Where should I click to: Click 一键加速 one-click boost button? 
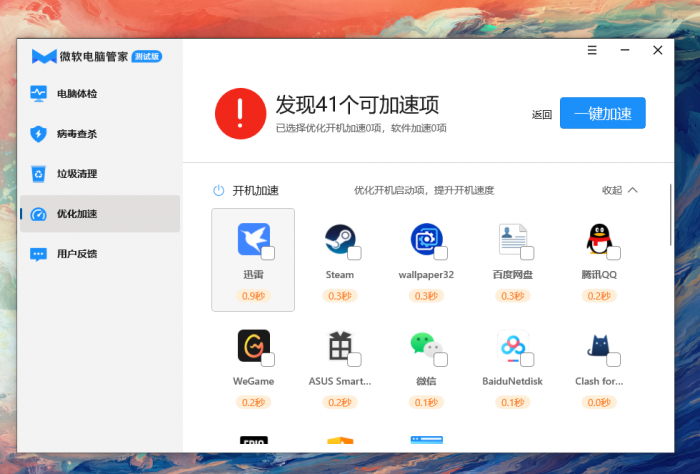[x=603, y=113]
